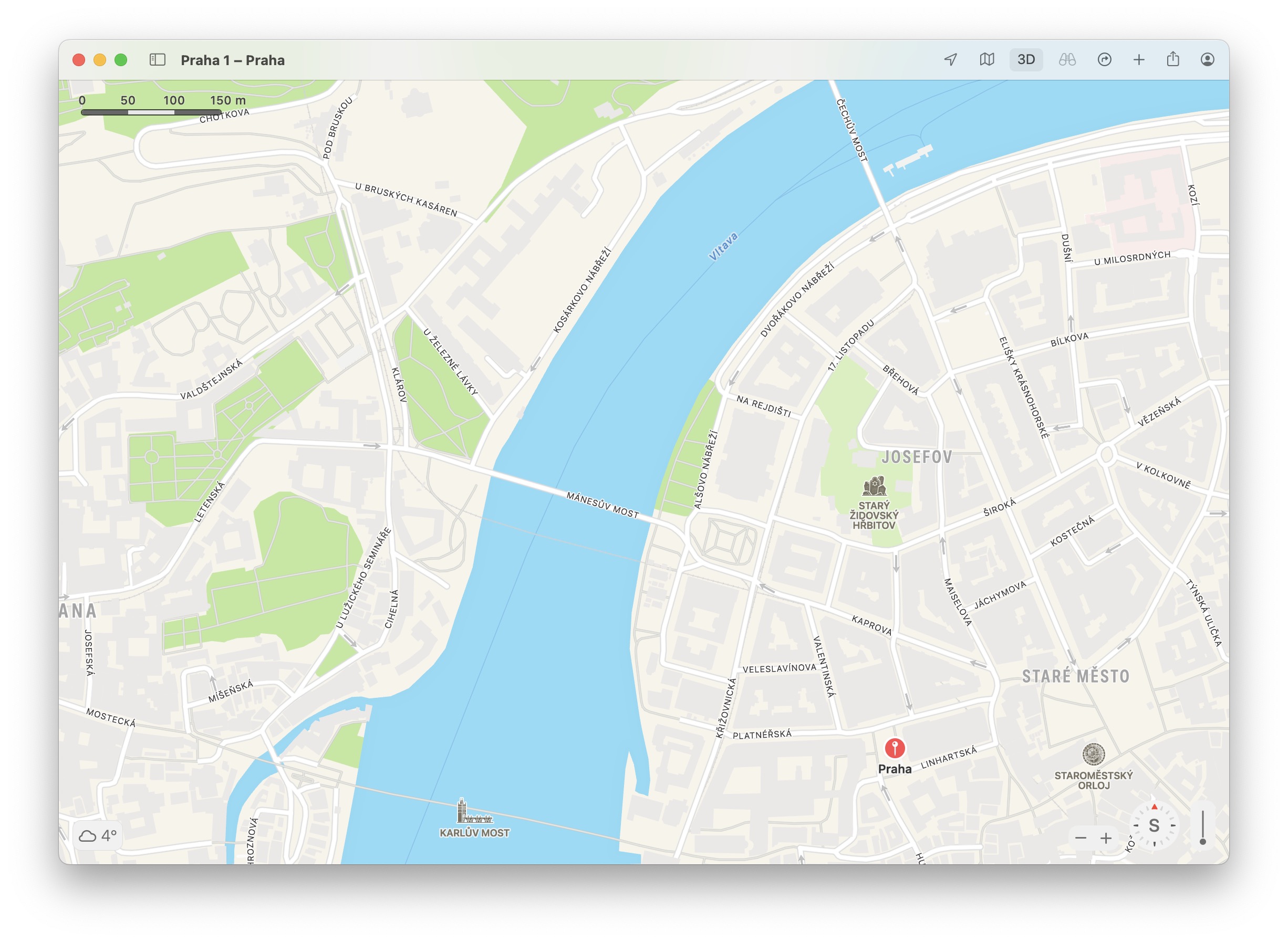Open the weather 4° widget

coord(98,836)
